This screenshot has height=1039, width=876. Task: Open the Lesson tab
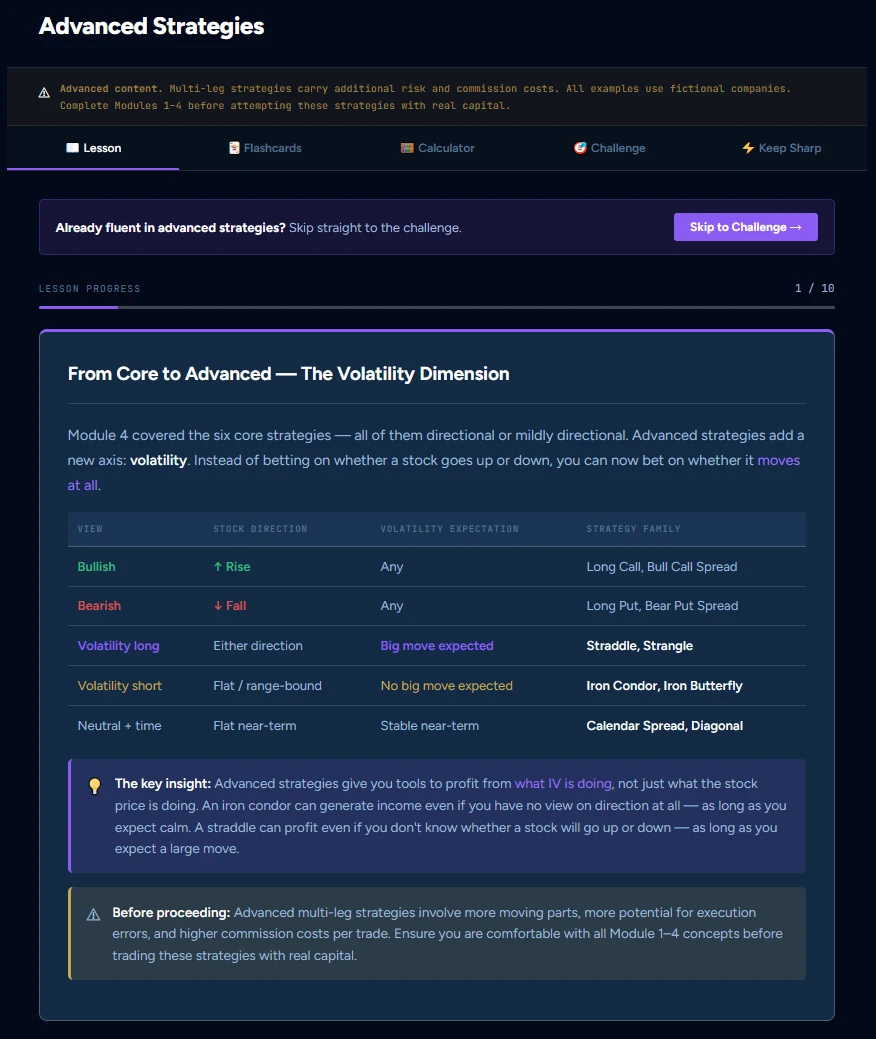(93, 148)
